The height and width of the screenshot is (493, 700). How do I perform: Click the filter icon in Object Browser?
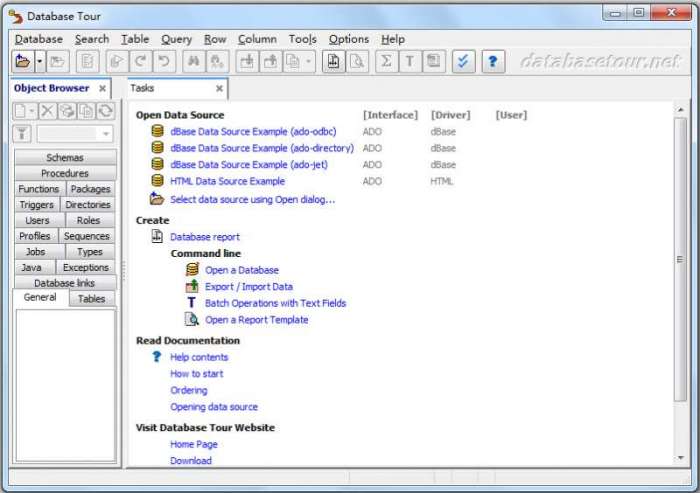(x=22, y=134)
